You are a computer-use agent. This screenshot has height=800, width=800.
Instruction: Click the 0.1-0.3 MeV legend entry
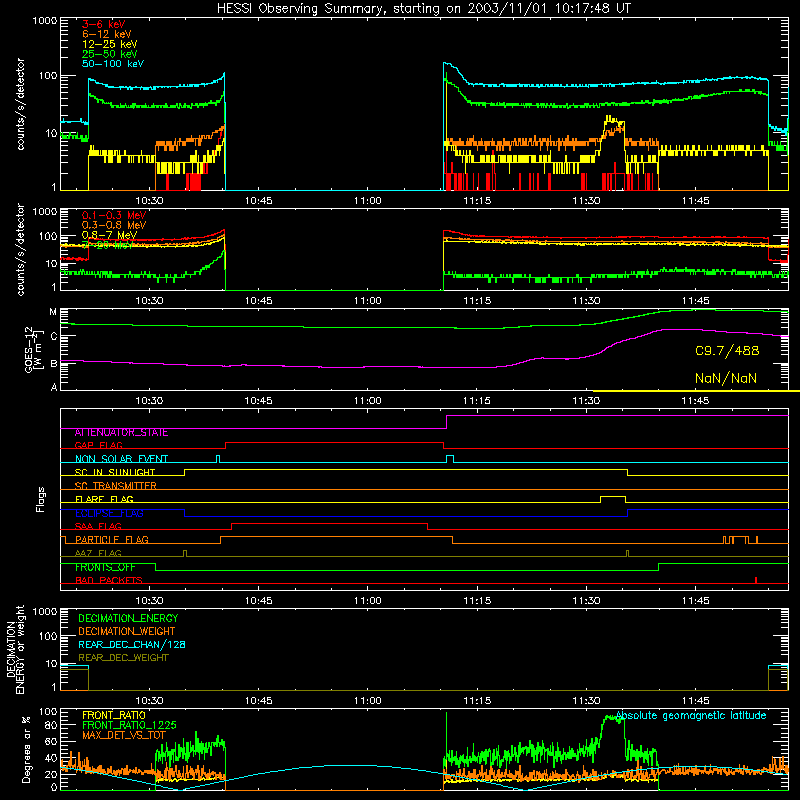click(x=114, y=215)
